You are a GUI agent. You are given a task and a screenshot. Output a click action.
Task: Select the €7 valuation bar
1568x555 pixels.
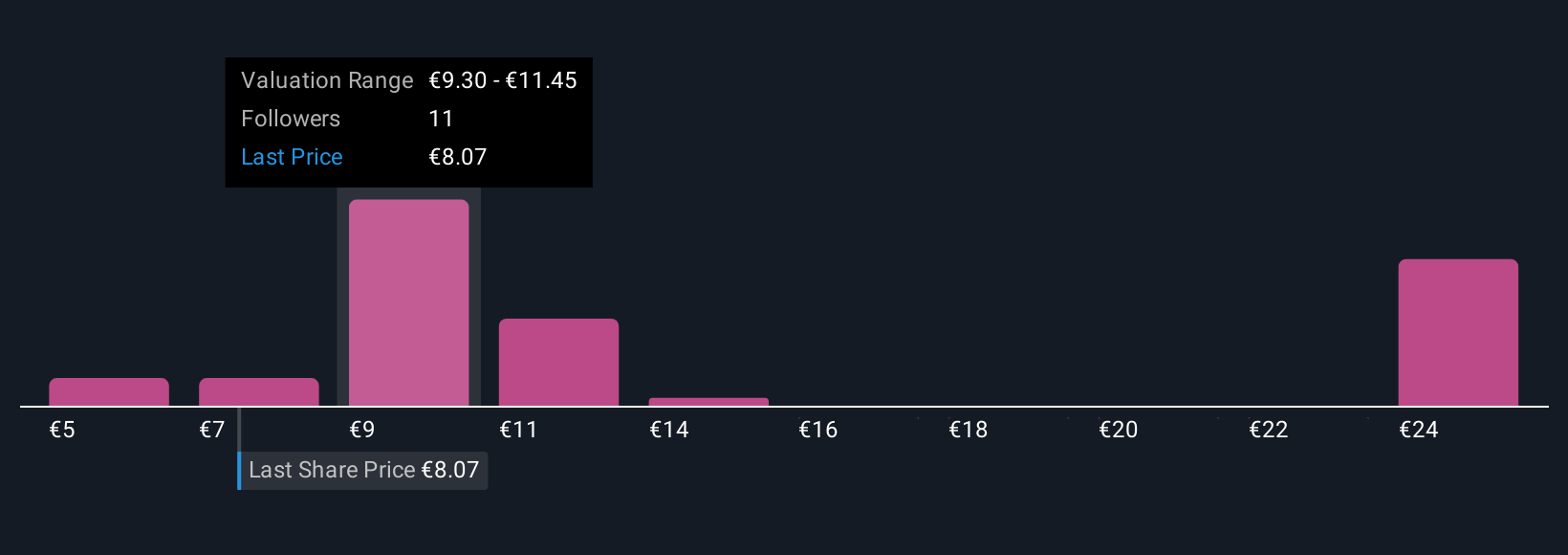coord(259,392)
